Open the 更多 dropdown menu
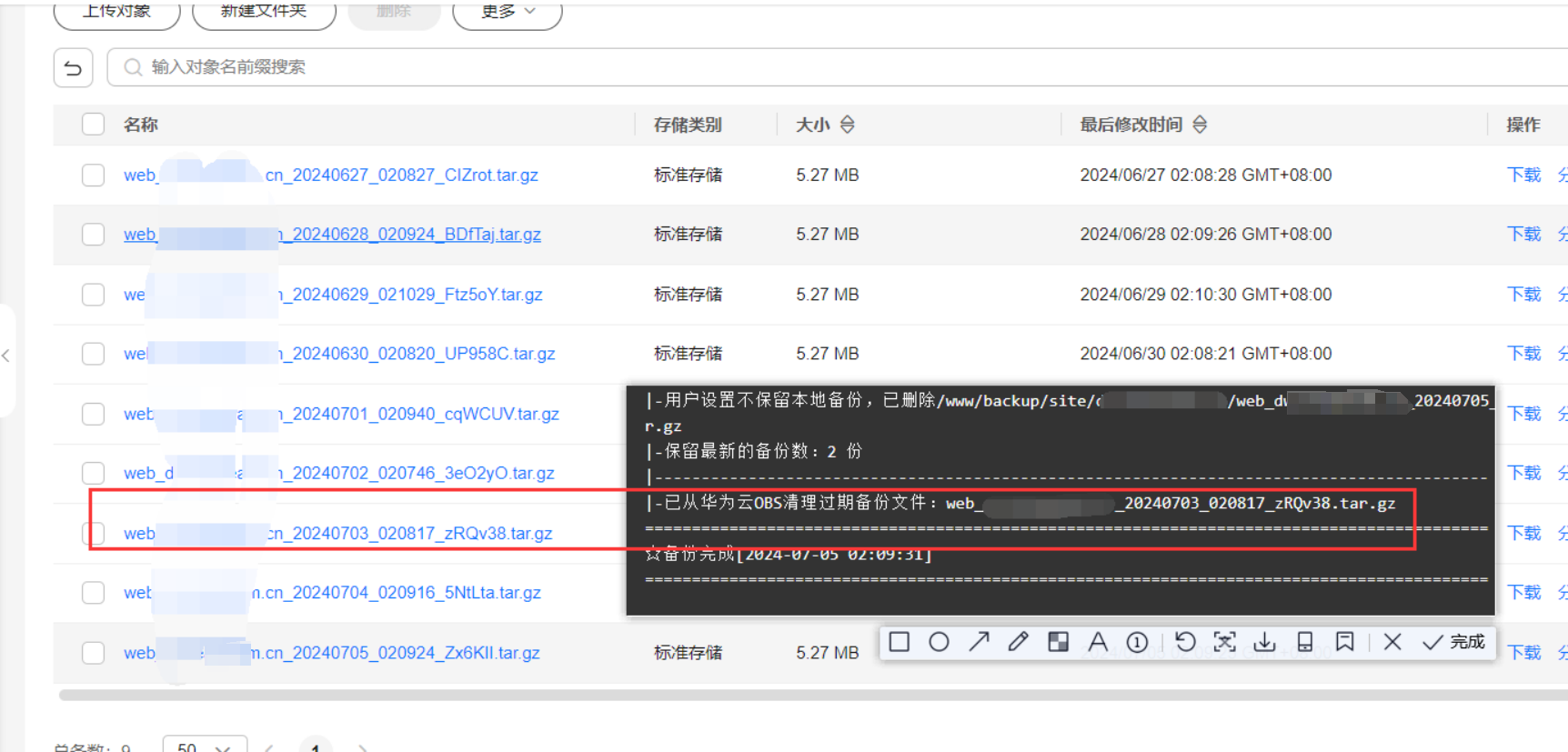This screenshot has height=752, width=1568. (508, 12)
